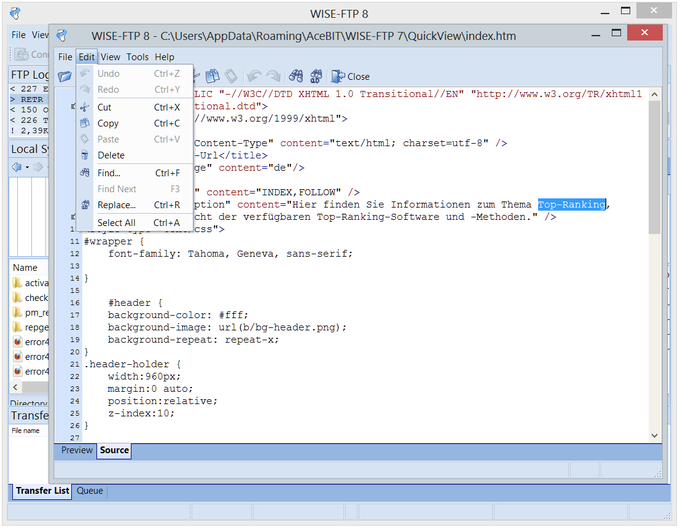Click the Forward arrow in Local System panel
The width and height of the screenshot is (680, 530).
point(38,167)
